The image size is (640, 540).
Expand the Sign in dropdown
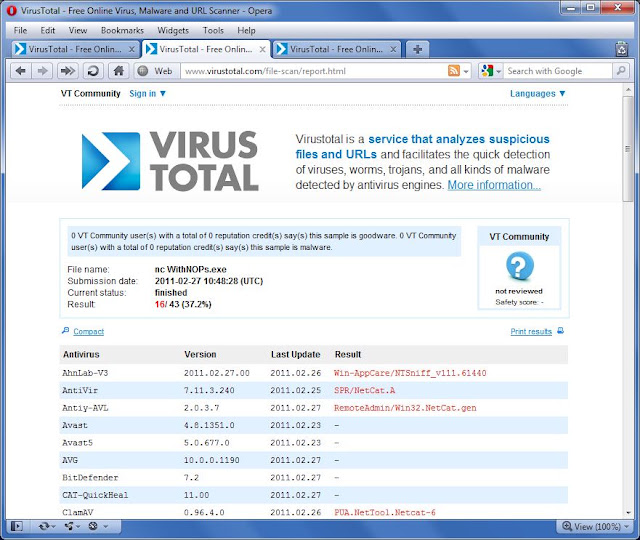(x=147, y=93)
